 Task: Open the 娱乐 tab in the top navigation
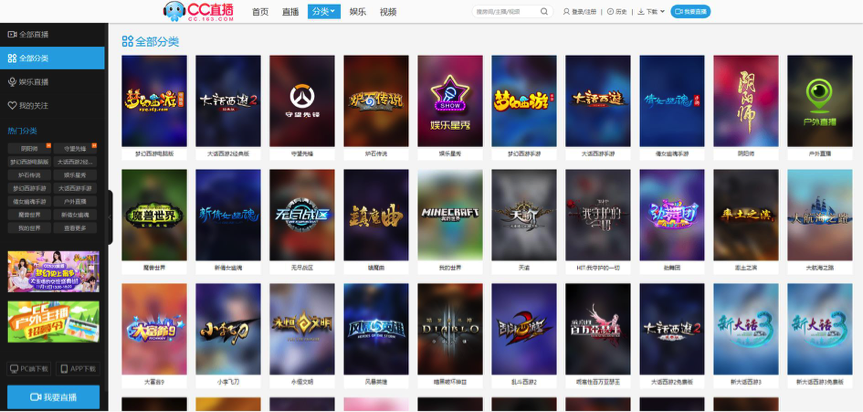pyautogui.click(x=358, y=12)
